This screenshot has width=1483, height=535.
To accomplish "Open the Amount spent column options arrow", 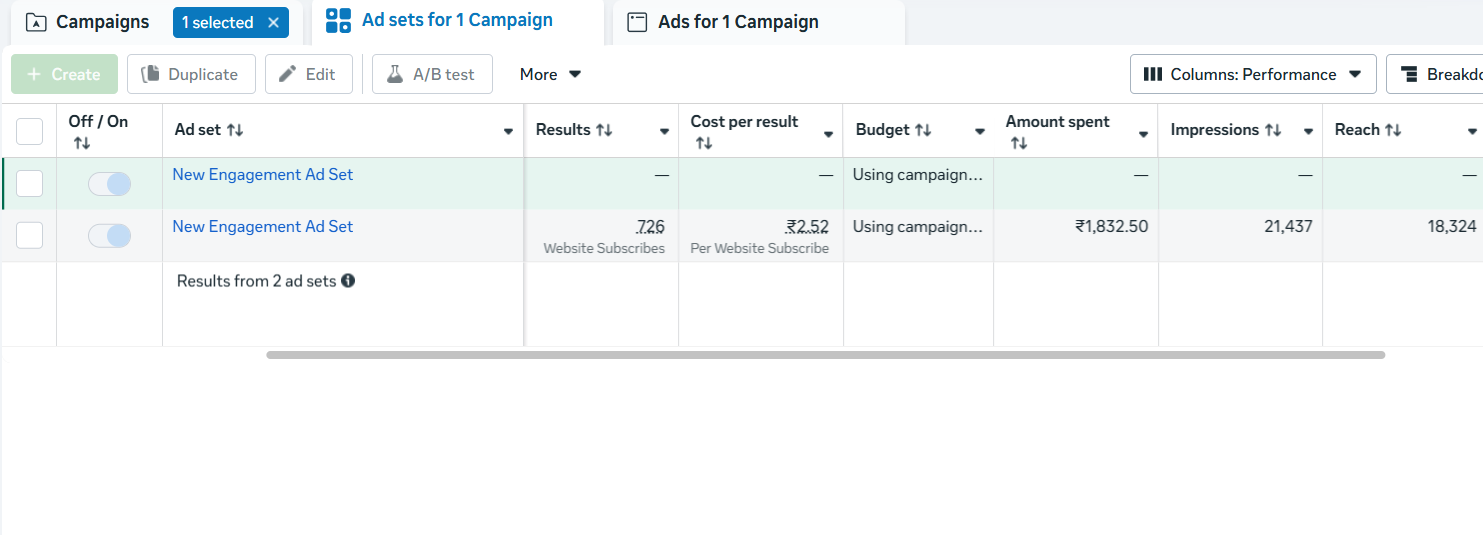I will point(1143,134).
